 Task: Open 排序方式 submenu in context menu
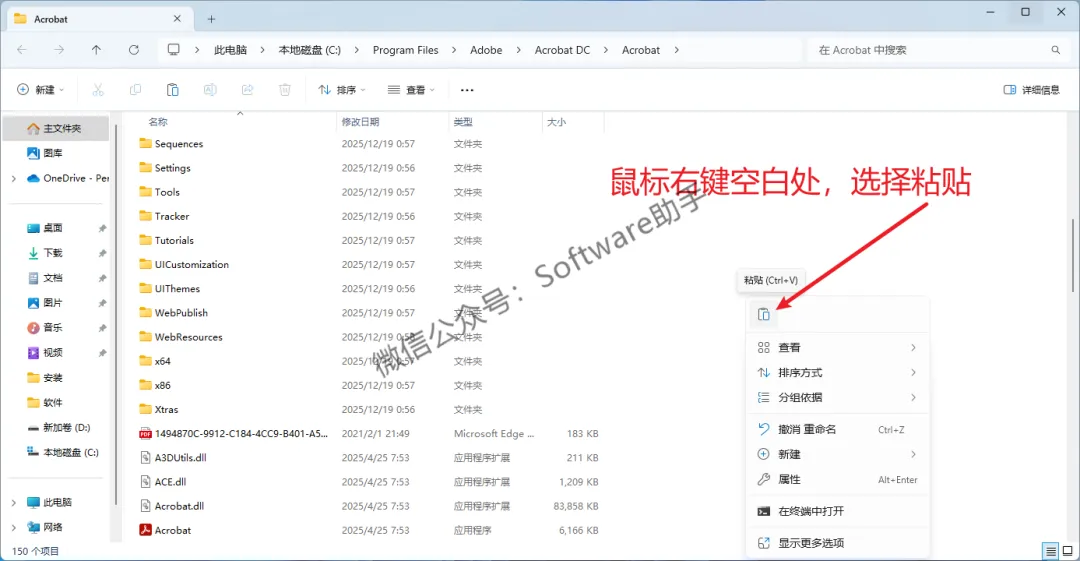click(838, 372)
